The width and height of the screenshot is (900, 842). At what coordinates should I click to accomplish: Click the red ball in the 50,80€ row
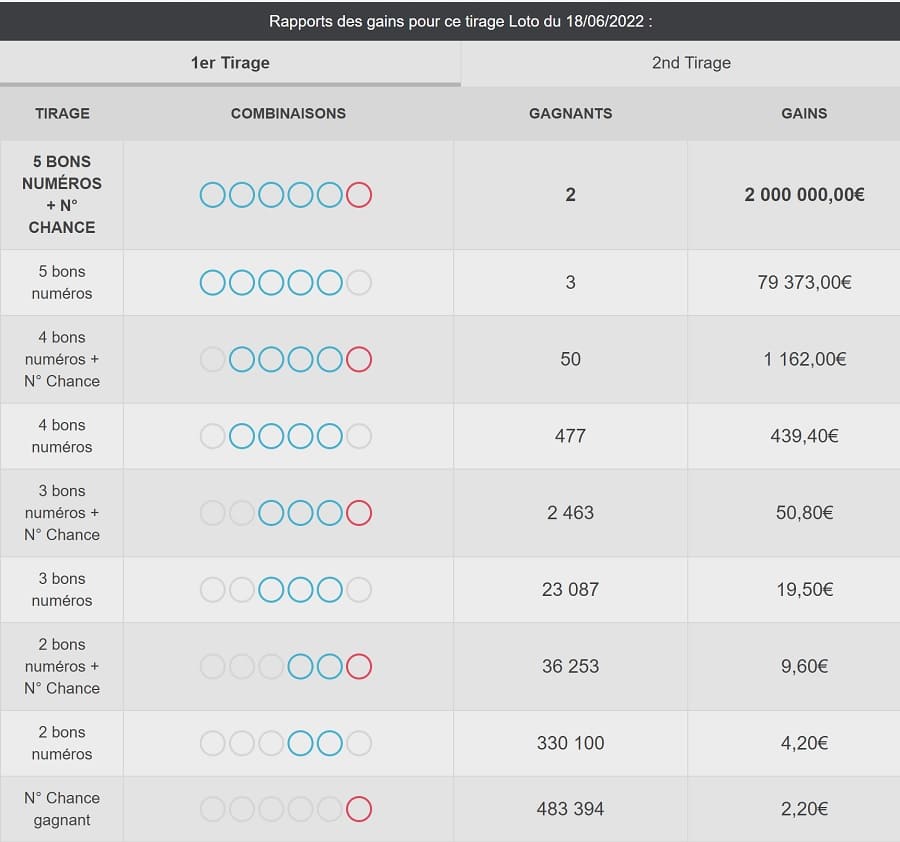(x=359, y=513)
